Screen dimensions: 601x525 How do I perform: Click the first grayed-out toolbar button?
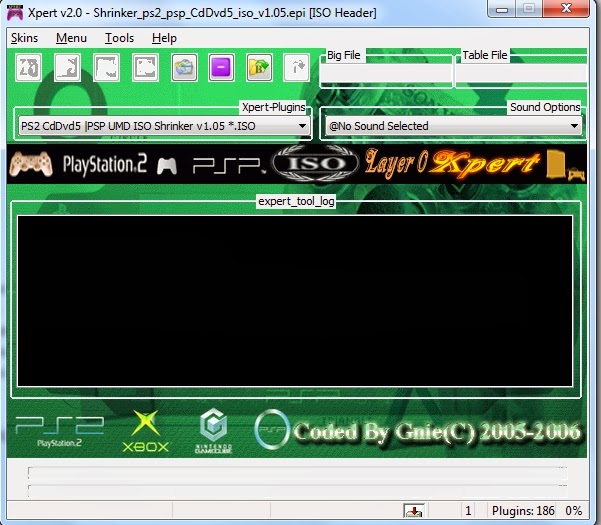(29, 68)
